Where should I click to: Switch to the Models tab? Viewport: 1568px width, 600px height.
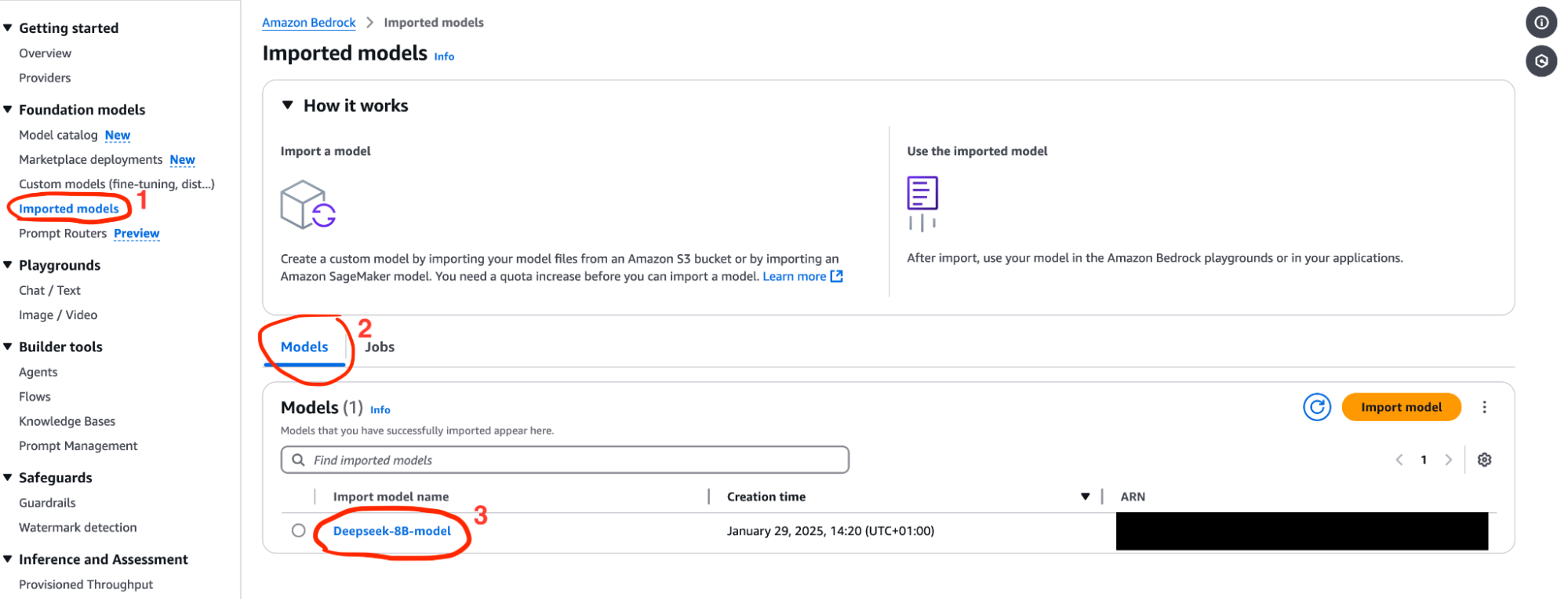(304, 347)
